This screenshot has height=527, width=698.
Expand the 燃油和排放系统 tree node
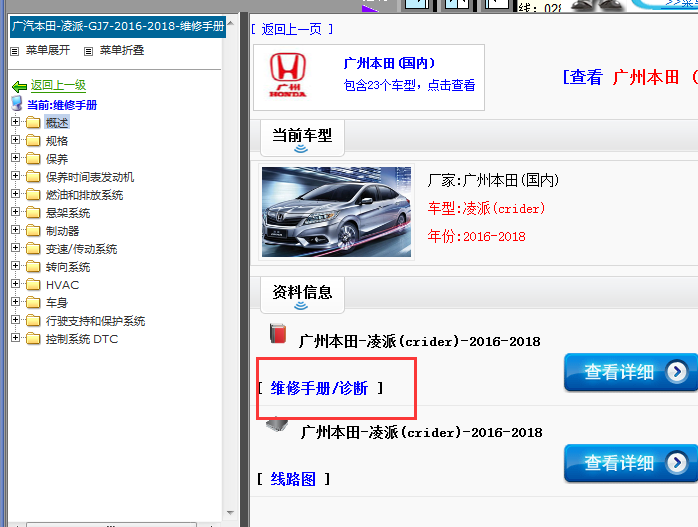(16, 194)
